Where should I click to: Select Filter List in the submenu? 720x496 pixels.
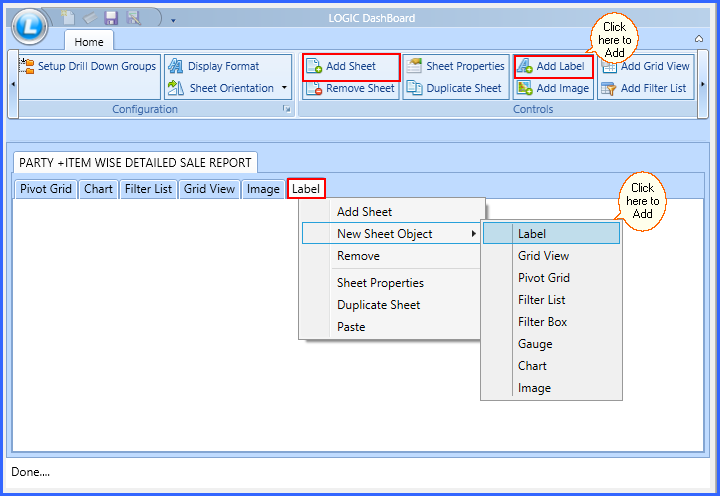[x=551, y=300]
